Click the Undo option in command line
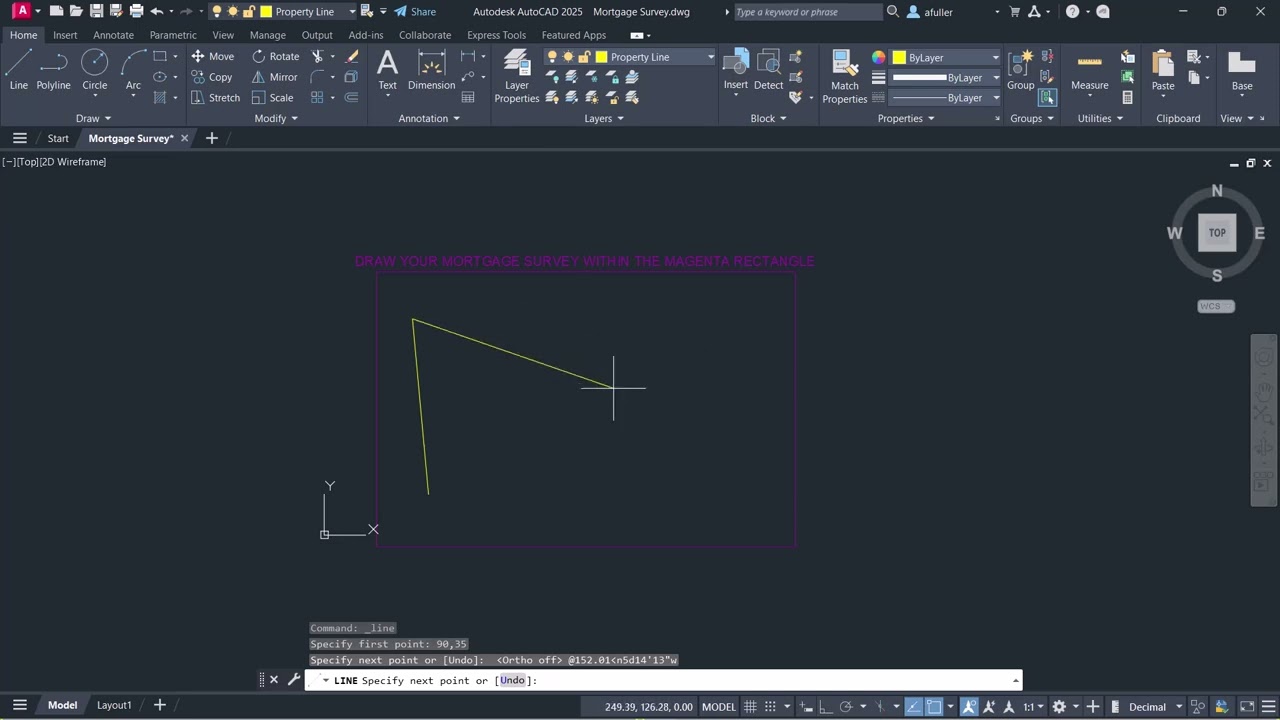The width and height of the screenshot is (1280, 720). tap(512, 680)
